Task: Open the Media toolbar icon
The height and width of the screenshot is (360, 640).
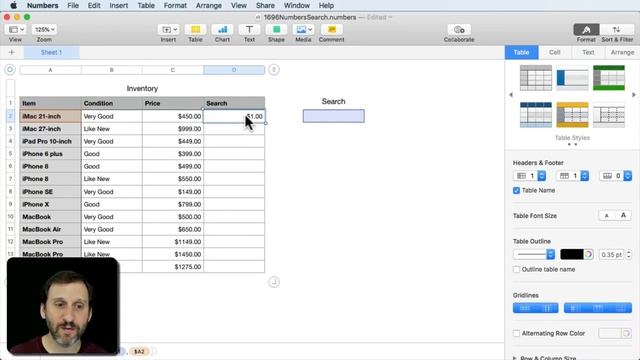Action: click(x=304, y=30)
